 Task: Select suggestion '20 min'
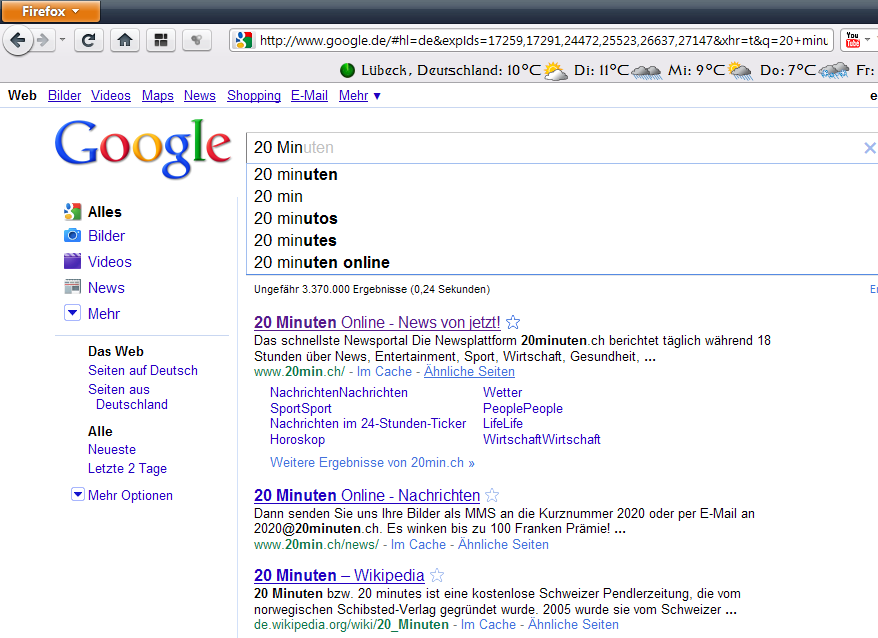pyautogui.click(x=562, y=197)
